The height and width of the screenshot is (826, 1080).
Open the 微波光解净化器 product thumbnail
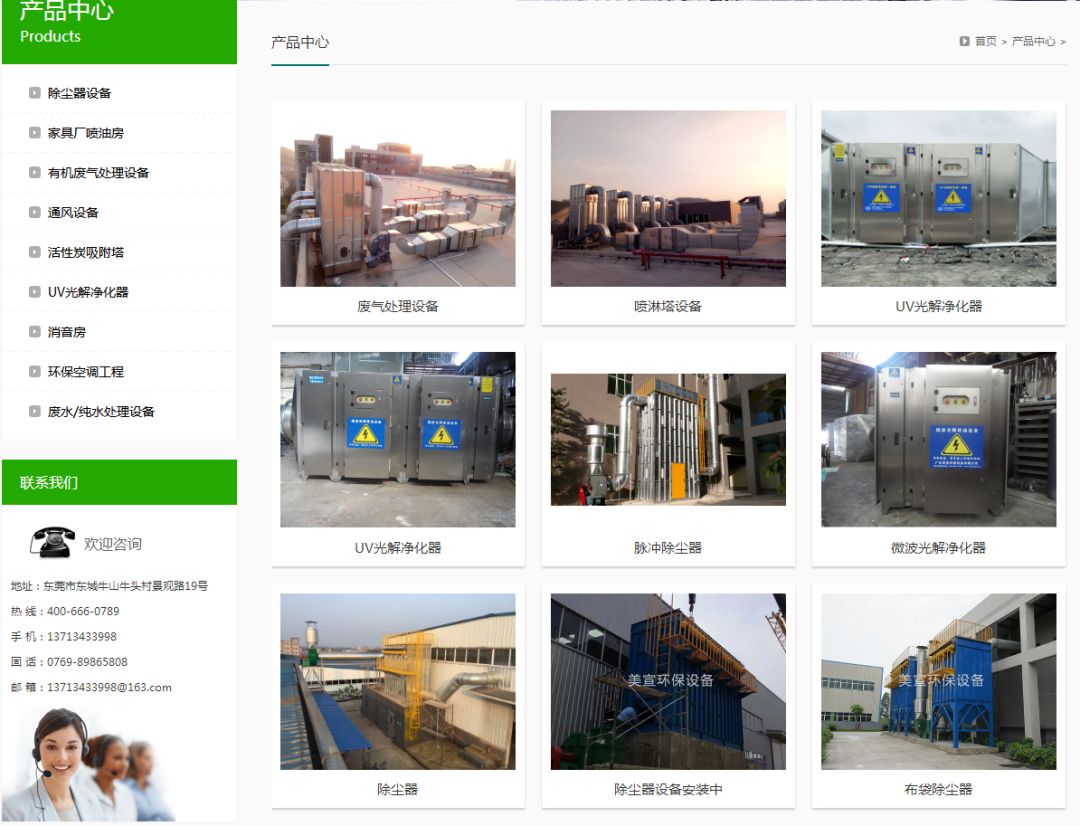938,439
